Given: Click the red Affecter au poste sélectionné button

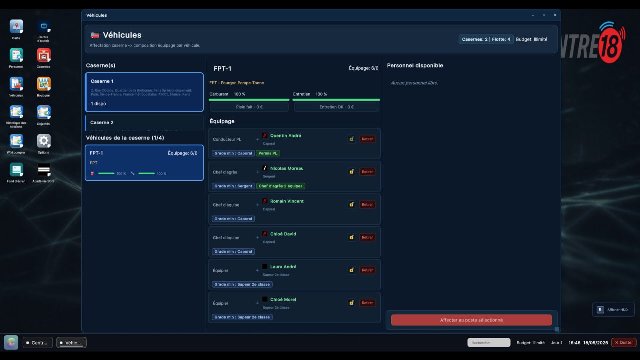Looking at the screenshot, I should (x=471, y=320).
